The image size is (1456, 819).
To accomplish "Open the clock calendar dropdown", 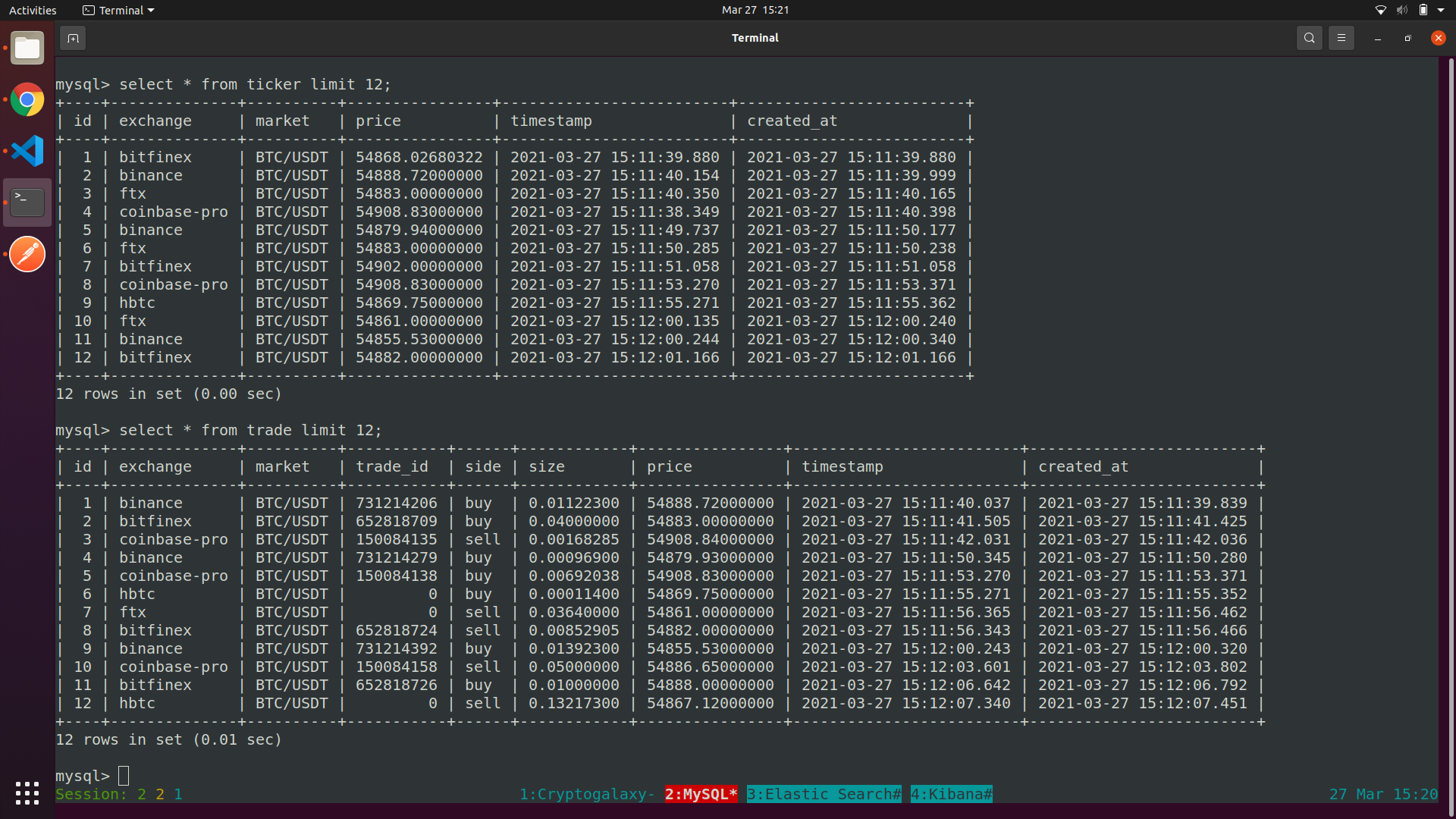I will pos(755,10).
